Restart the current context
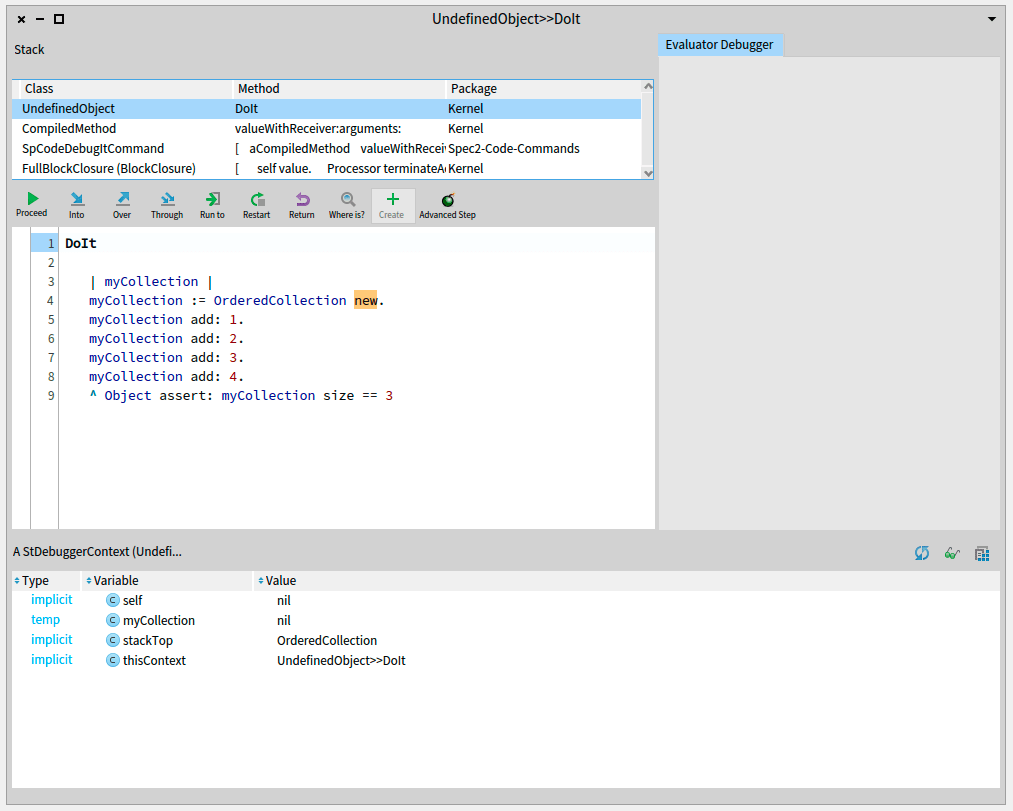The width and height of the screenshot is (1013, 811). click(x=257, y=205)
